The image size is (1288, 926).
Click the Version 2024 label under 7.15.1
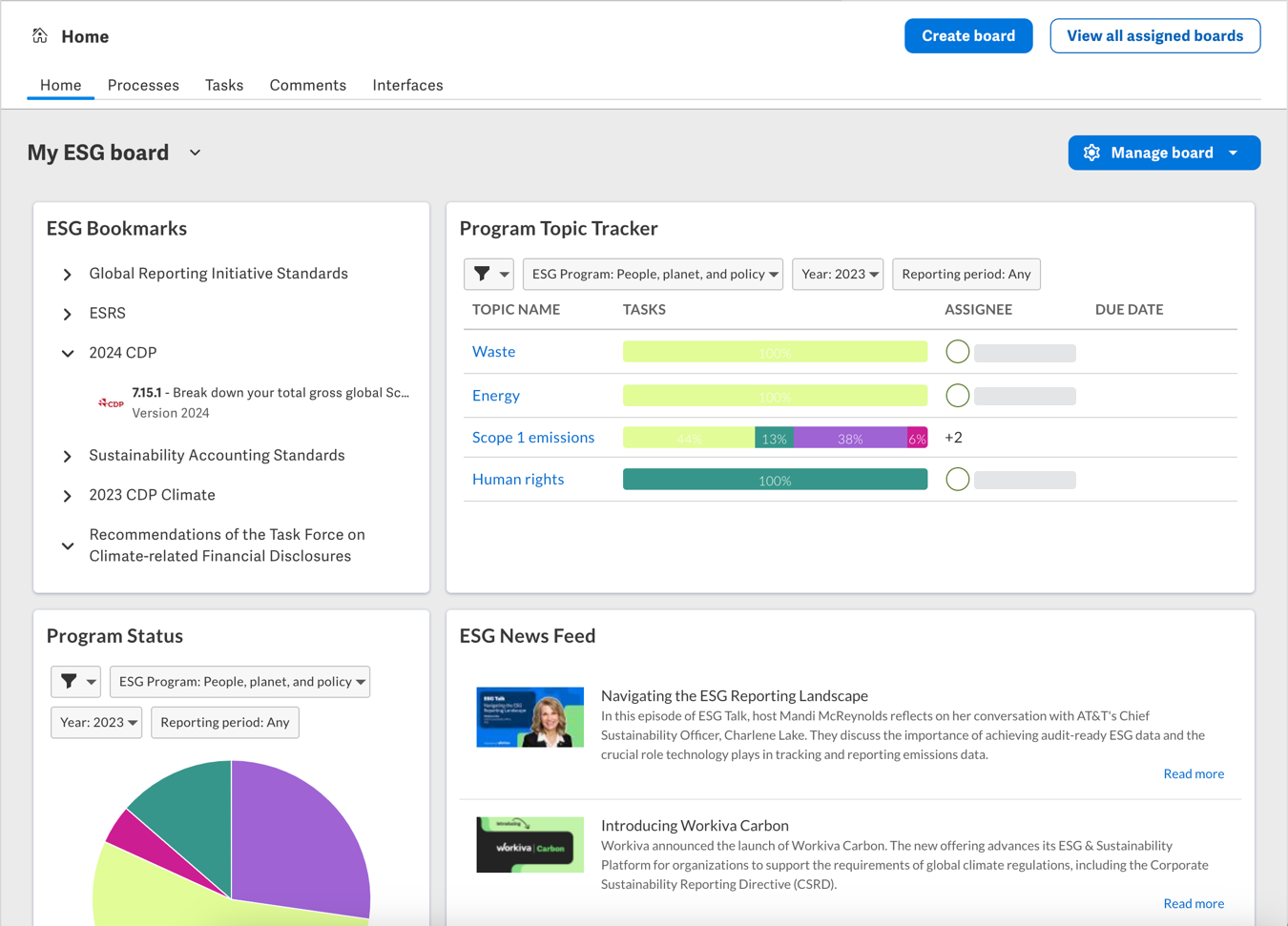171,413
